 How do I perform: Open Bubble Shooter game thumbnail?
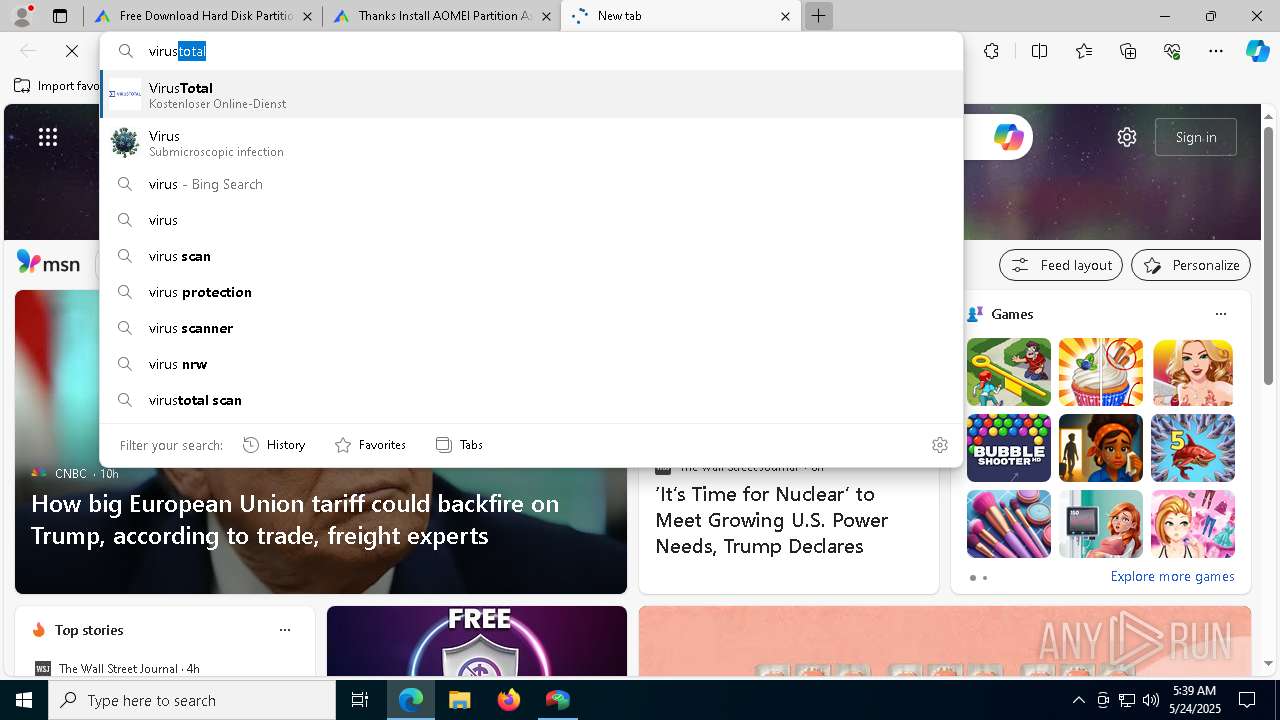tap(1009, 448)
